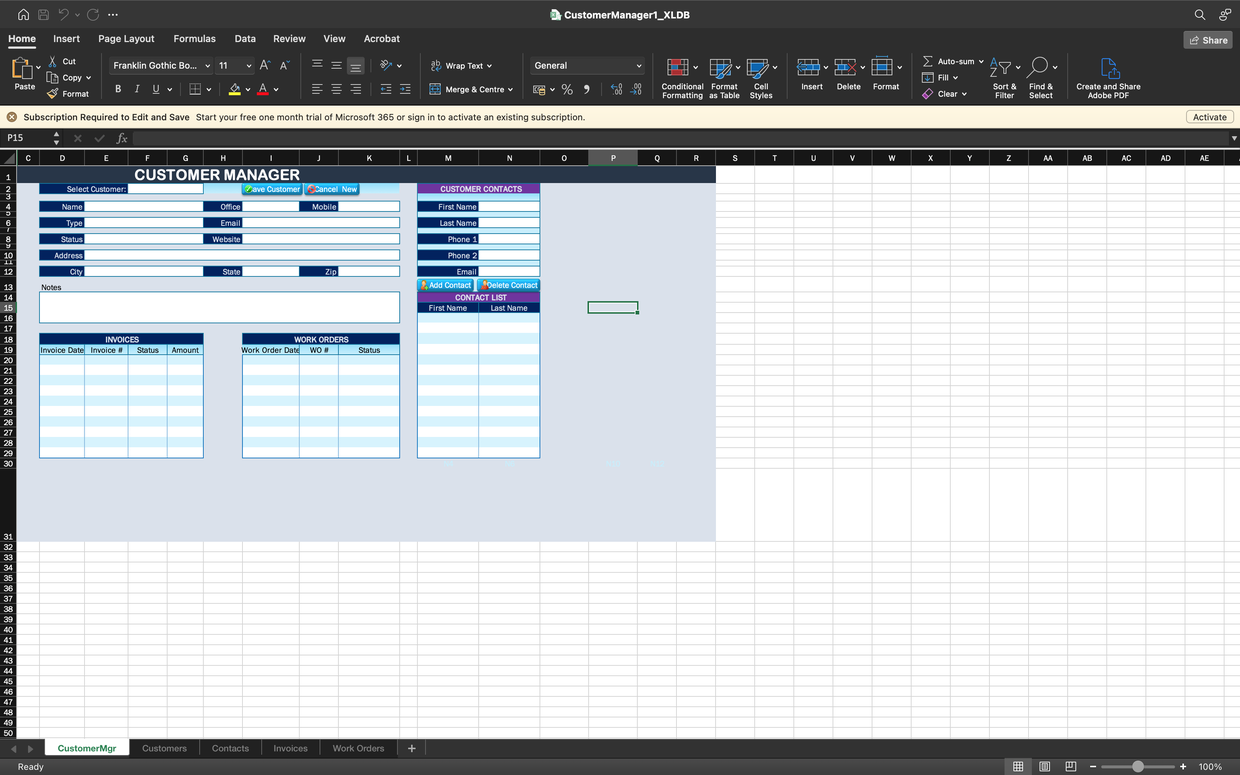Expand the Merge & Centre dropdown
1240x775 pixels.
(x=510, y=90)
